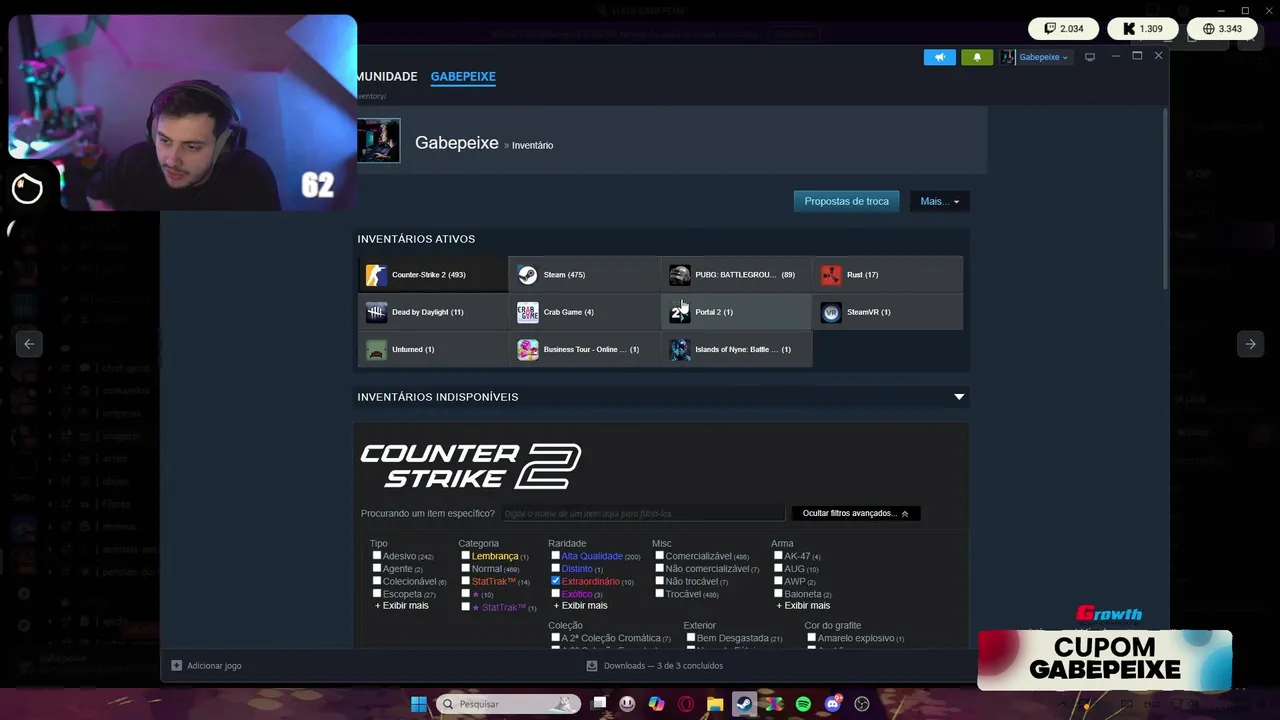Check the Agente type filter
Image resolution: width=1280 pixels, height=720 pixels.
click(x=377, y=568)
